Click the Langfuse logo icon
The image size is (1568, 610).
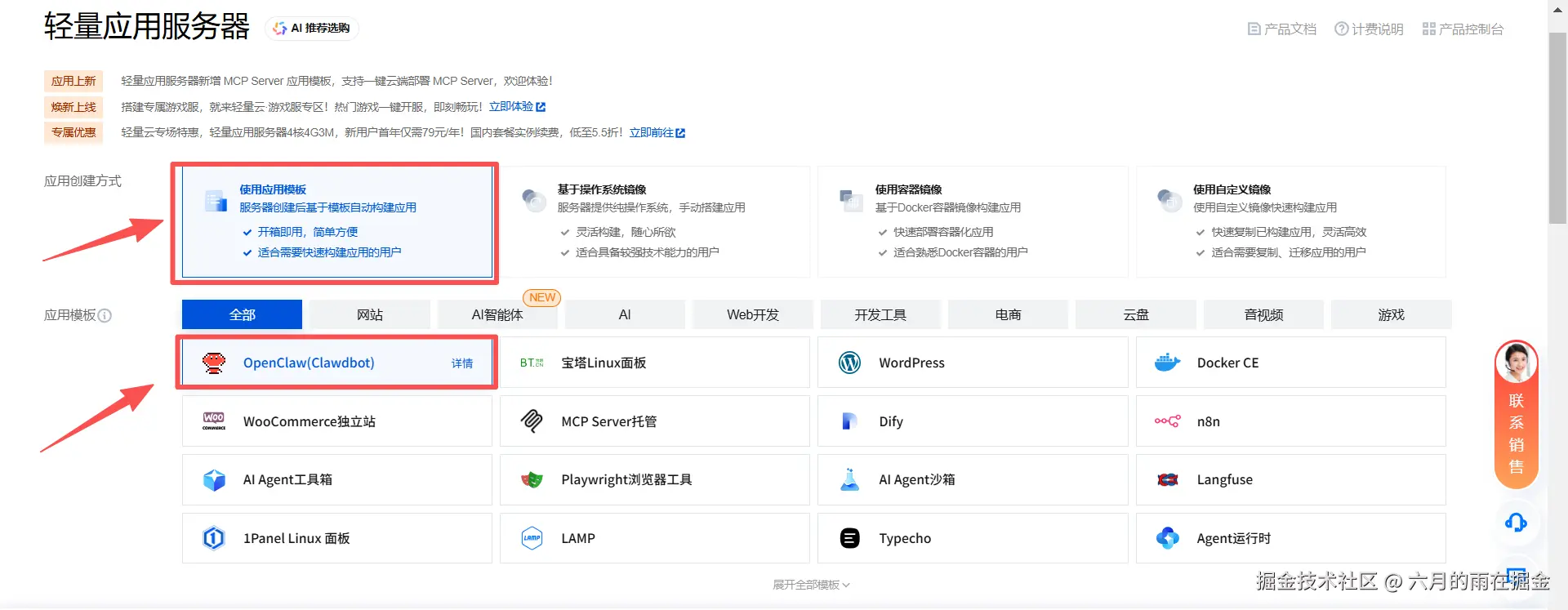(1168, 480)
